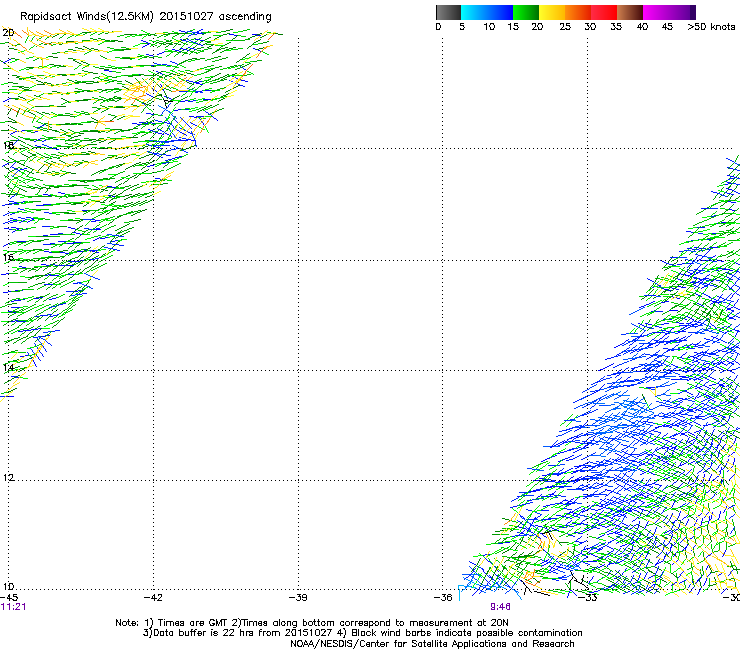Click the longitude label "-33" on the bottom axis

click(588, 598)
